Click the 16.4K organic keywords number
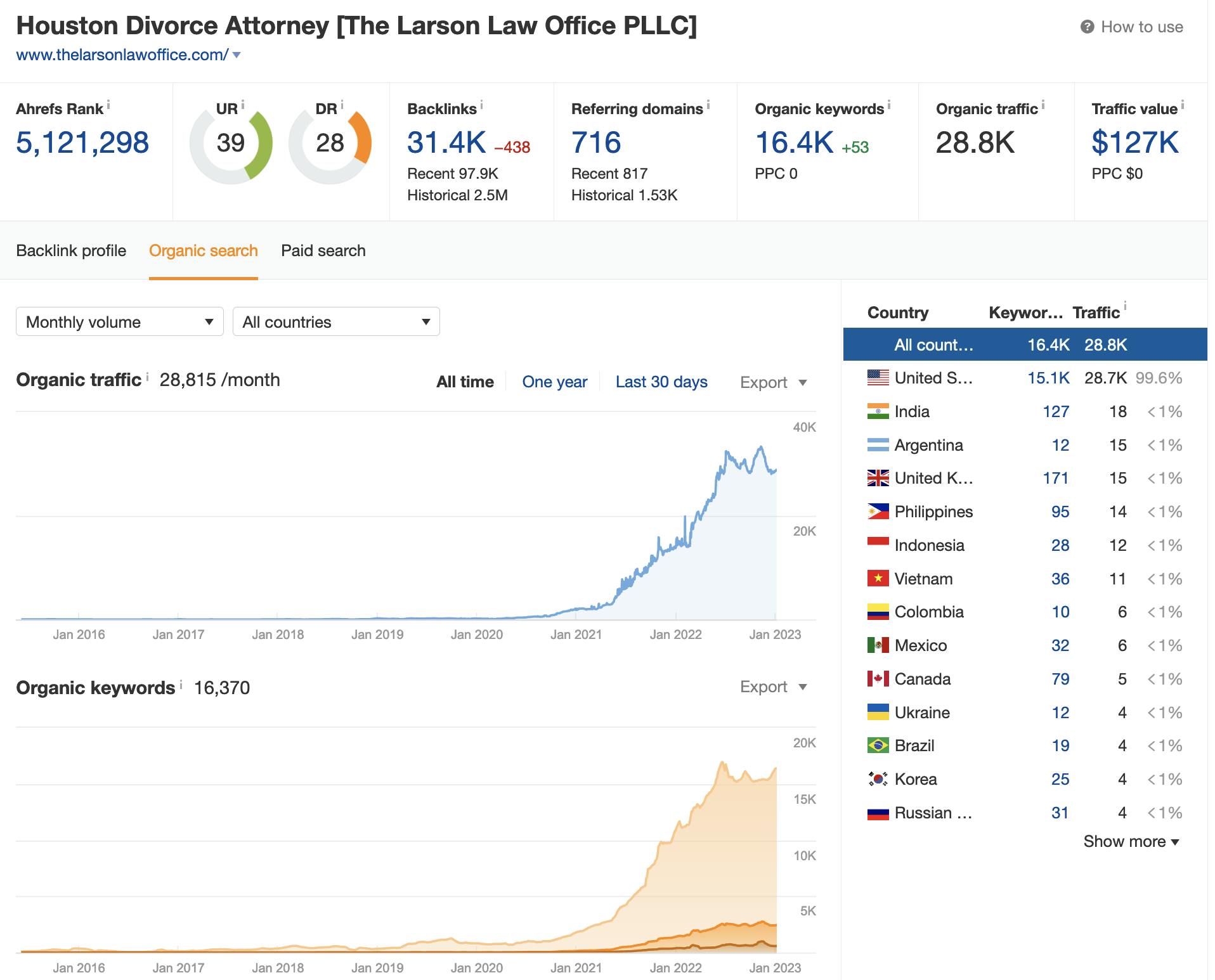This screenshot has height=980, width=1215. 794,142
